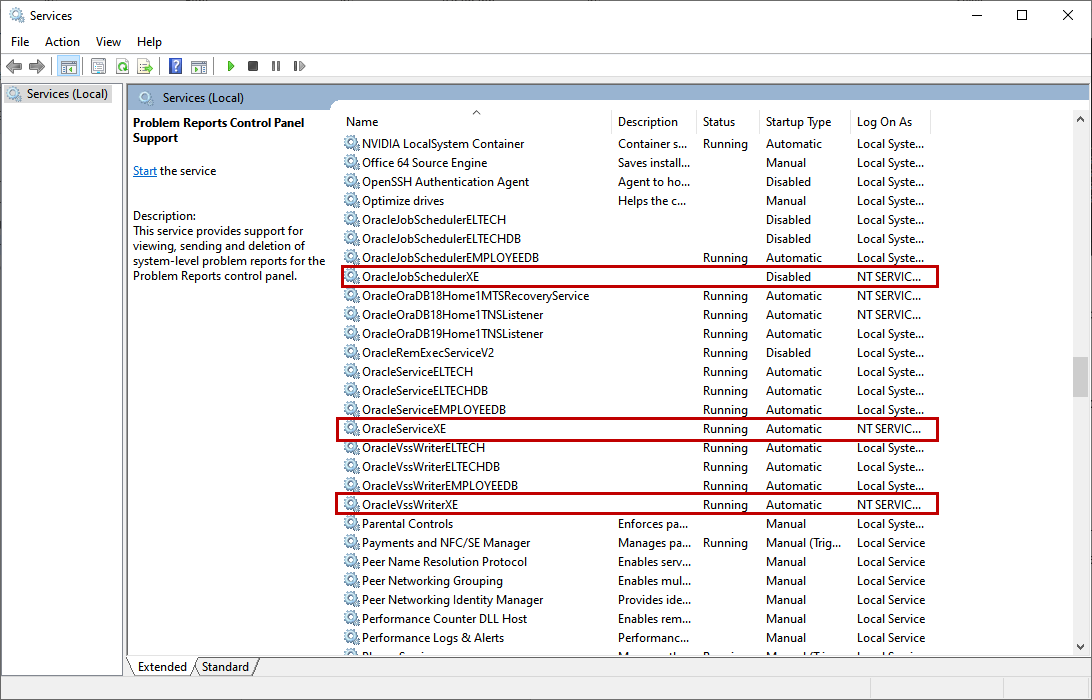Image resolution: width=1092 pixels, height=700 pixels.
Task: Select OracleVssWriterELTECHDB service row
Action: (x=637, y=467)
